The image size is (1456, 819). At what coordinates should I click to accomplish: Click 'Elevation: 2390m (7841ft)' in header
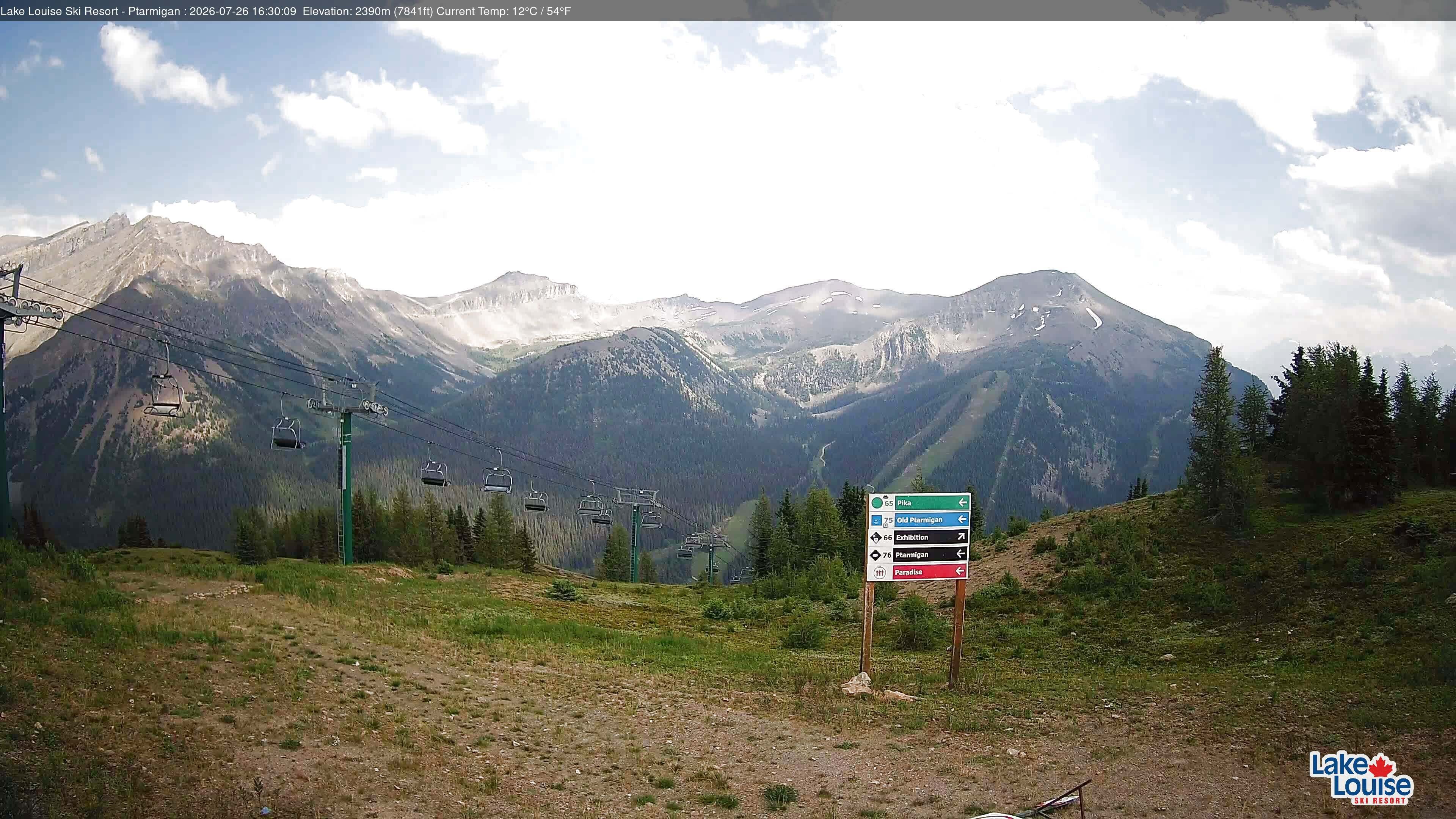(368, 11)
